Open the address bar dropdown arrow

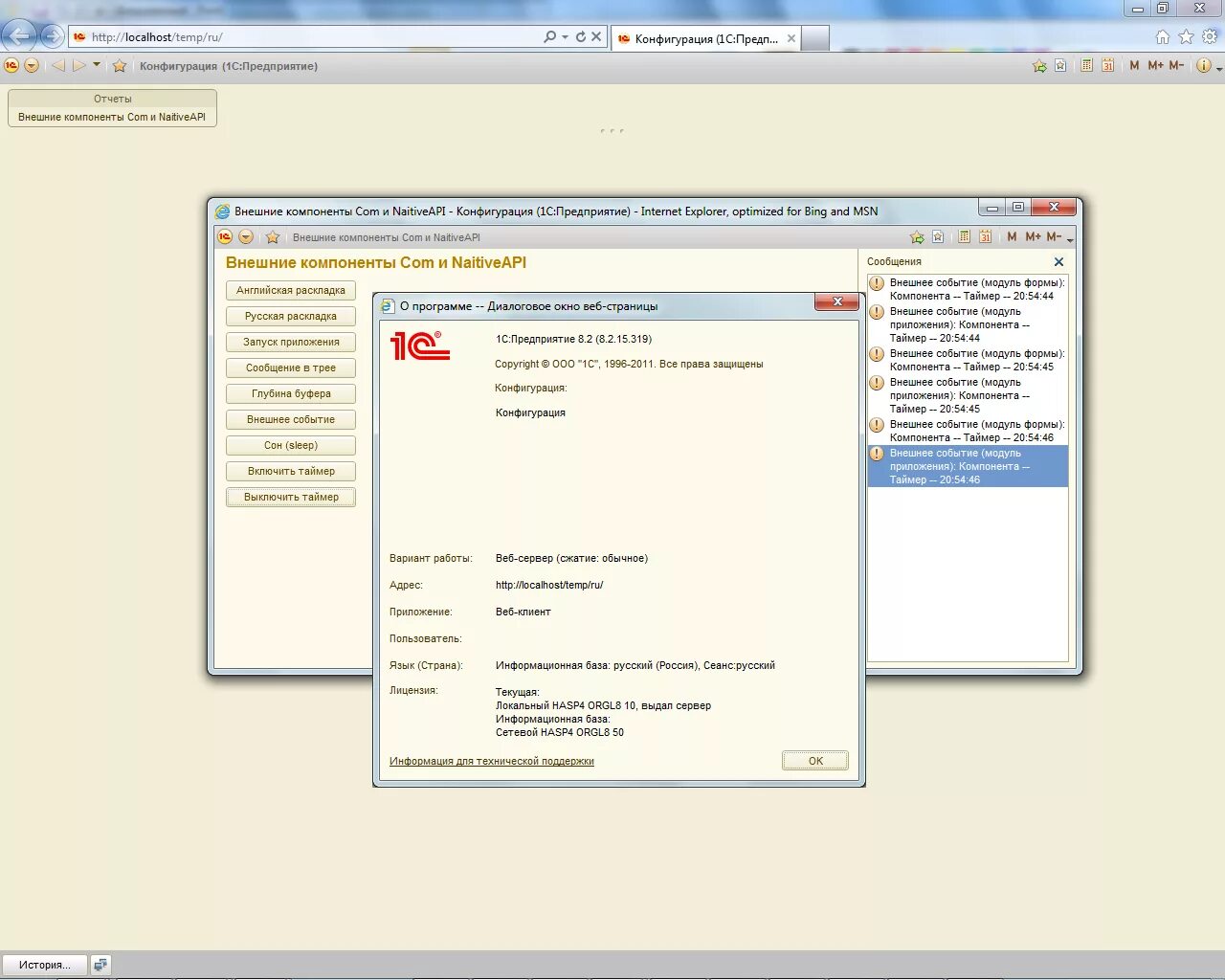click(x=565, y=37)
